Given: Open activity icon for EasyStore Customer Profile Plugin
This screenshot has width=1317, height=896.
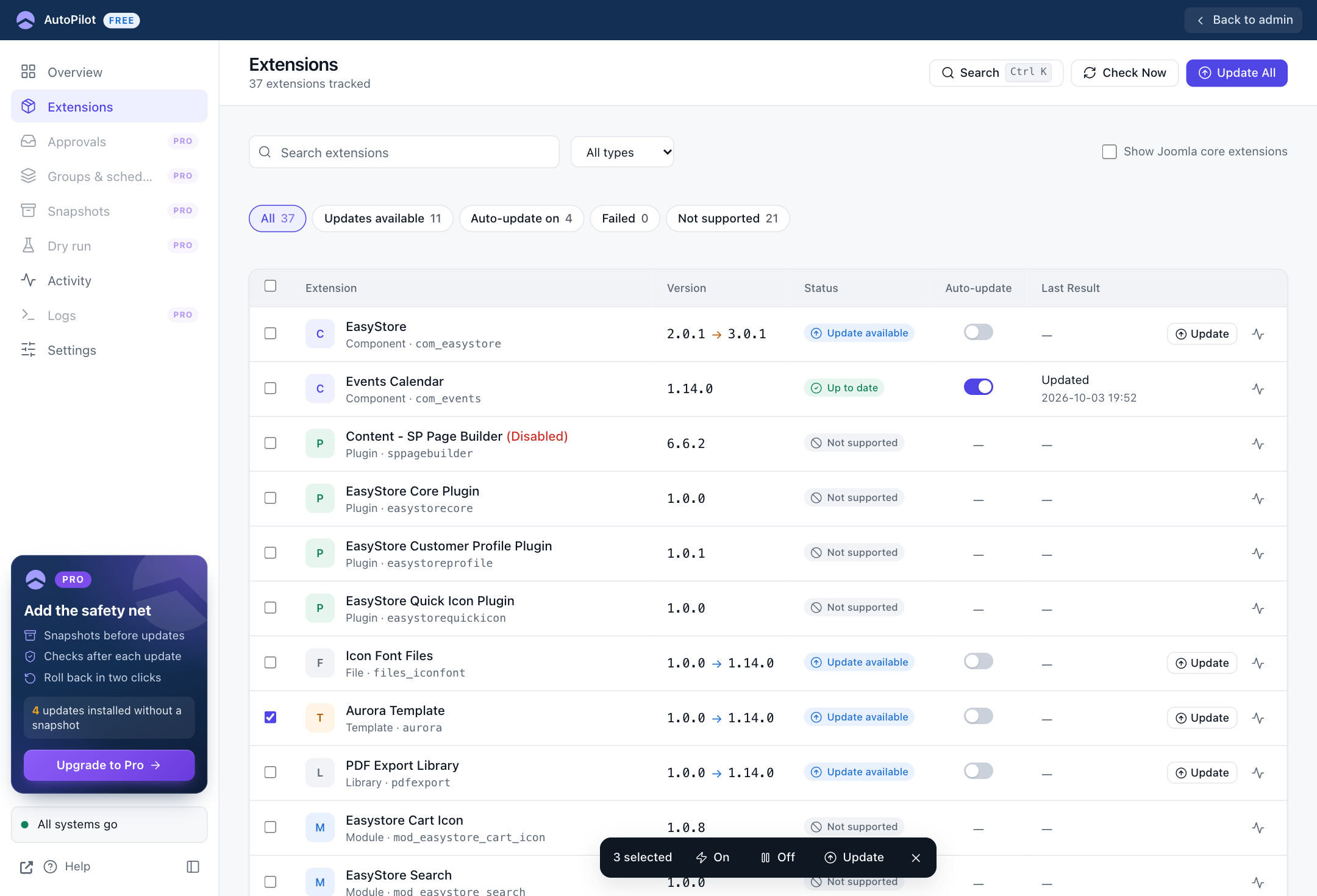Looking at the screenshot, I should pyautogui.click(x=1258, y=553).
